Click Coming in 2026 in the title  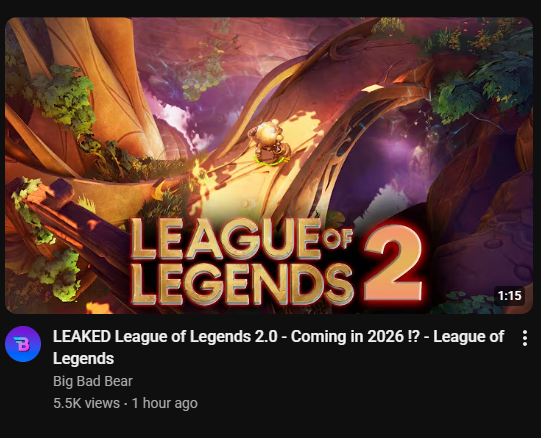pyautogui.click(x=347, y=337)
